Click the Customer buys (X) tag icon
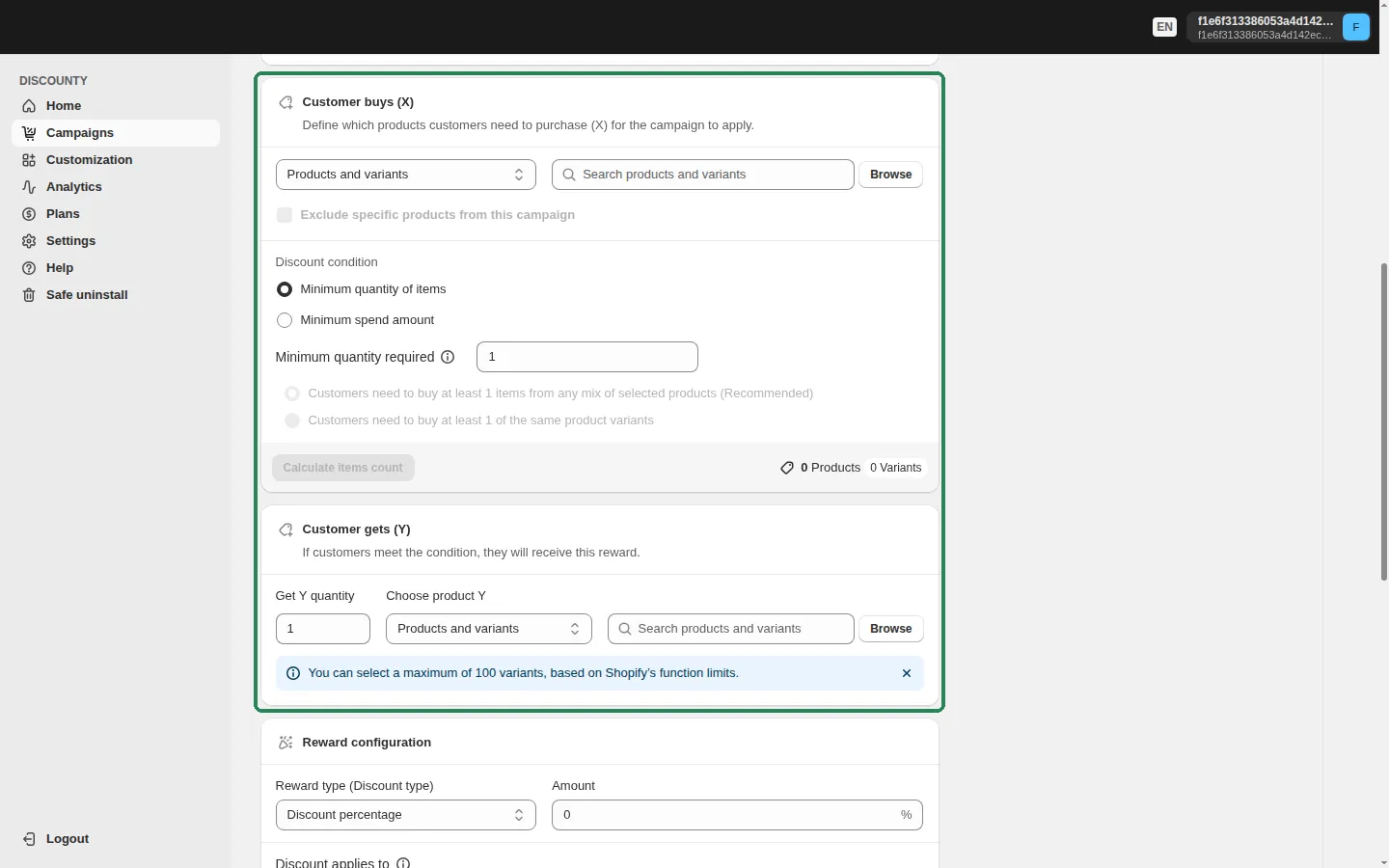The width and height of the screenshot is (1389, 868). click(x=286, y=102)
